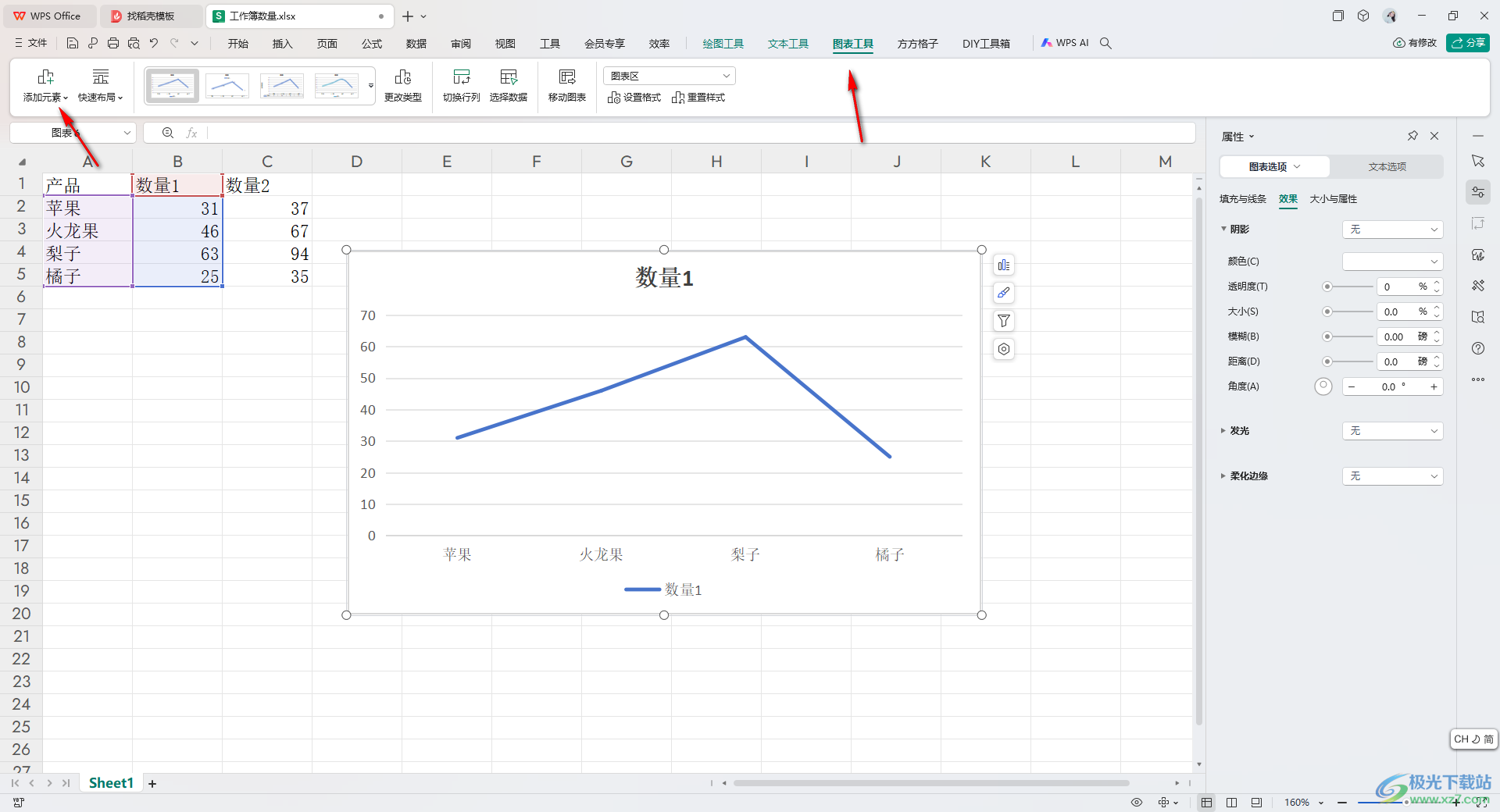This screenshot has height=812, width=1500.
Task: Collapse the shadow (阴影) section
Action: pyautogui.click(x=1223, y=230)
